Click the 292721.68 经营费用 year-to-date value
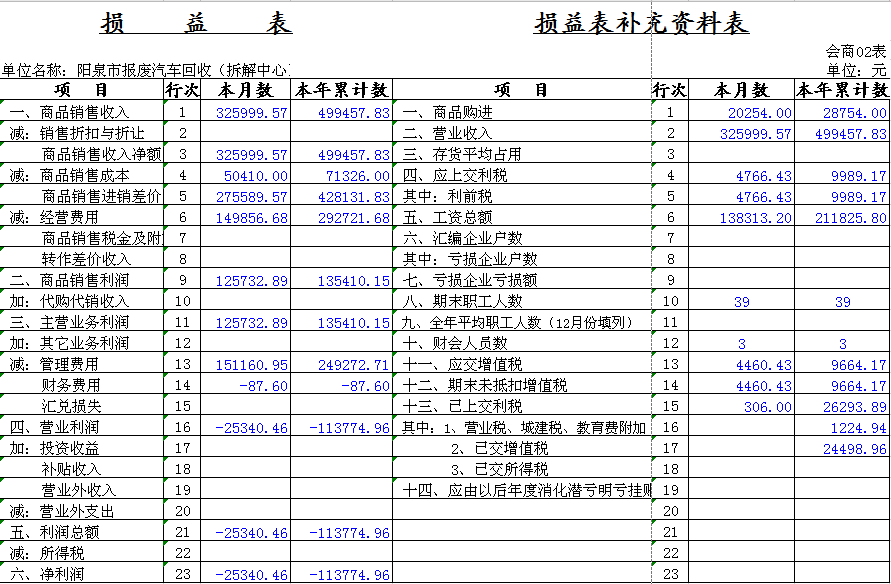 pyautogui.click(x=342, y=217)
